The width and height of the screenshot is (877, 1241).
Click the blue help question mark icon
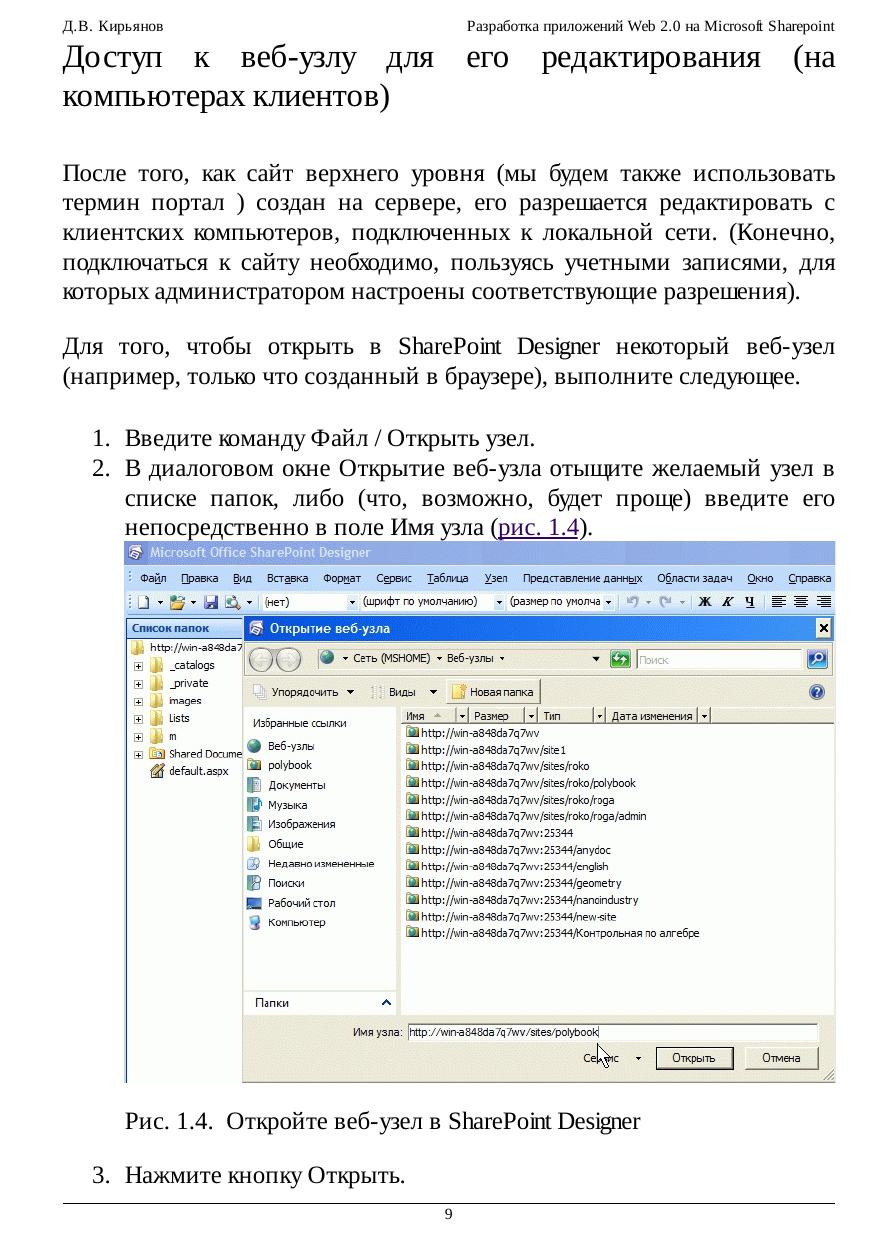coord(817,692)
